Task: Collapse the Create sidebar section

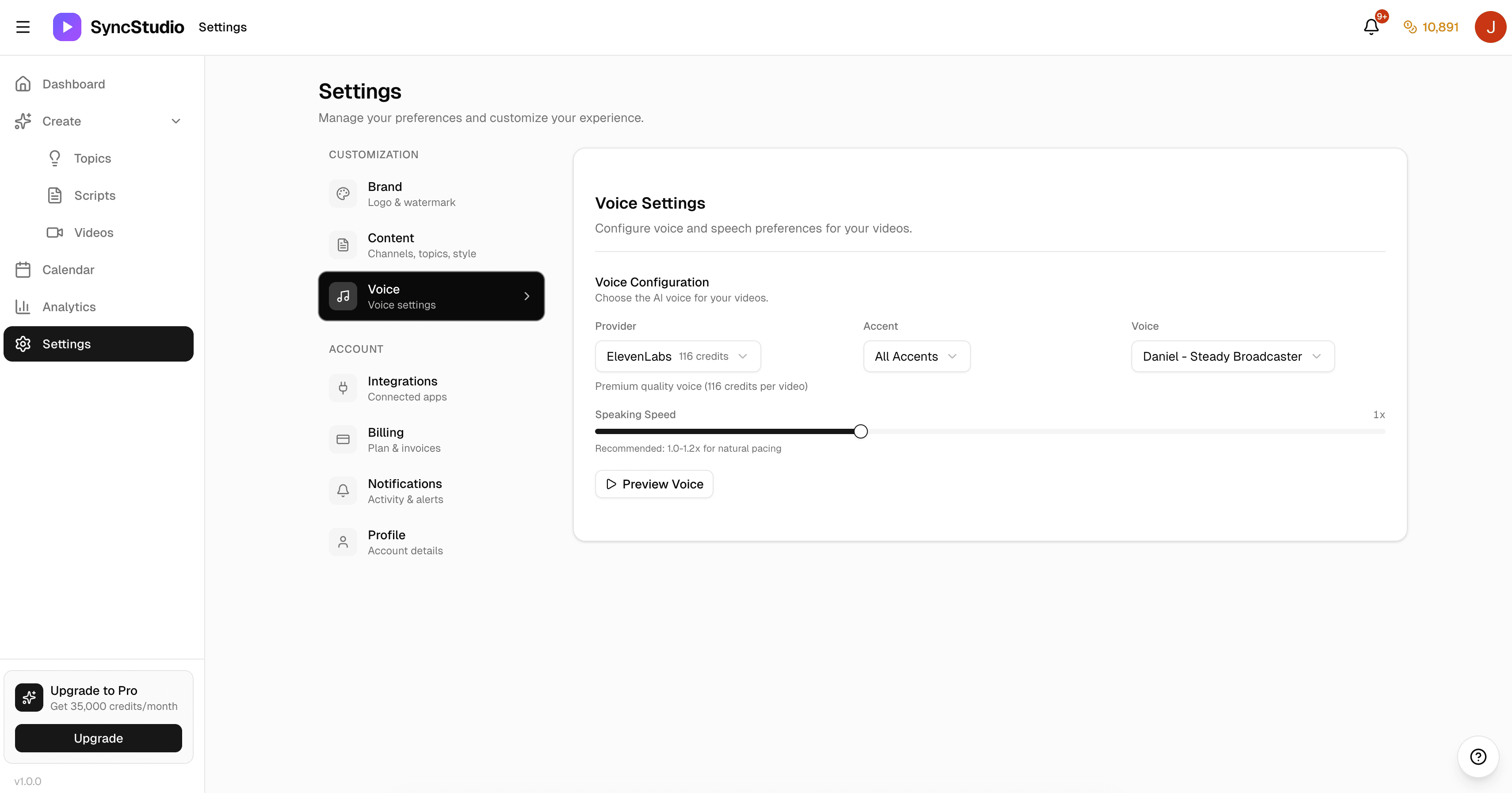Action: [x=176, y=121]
